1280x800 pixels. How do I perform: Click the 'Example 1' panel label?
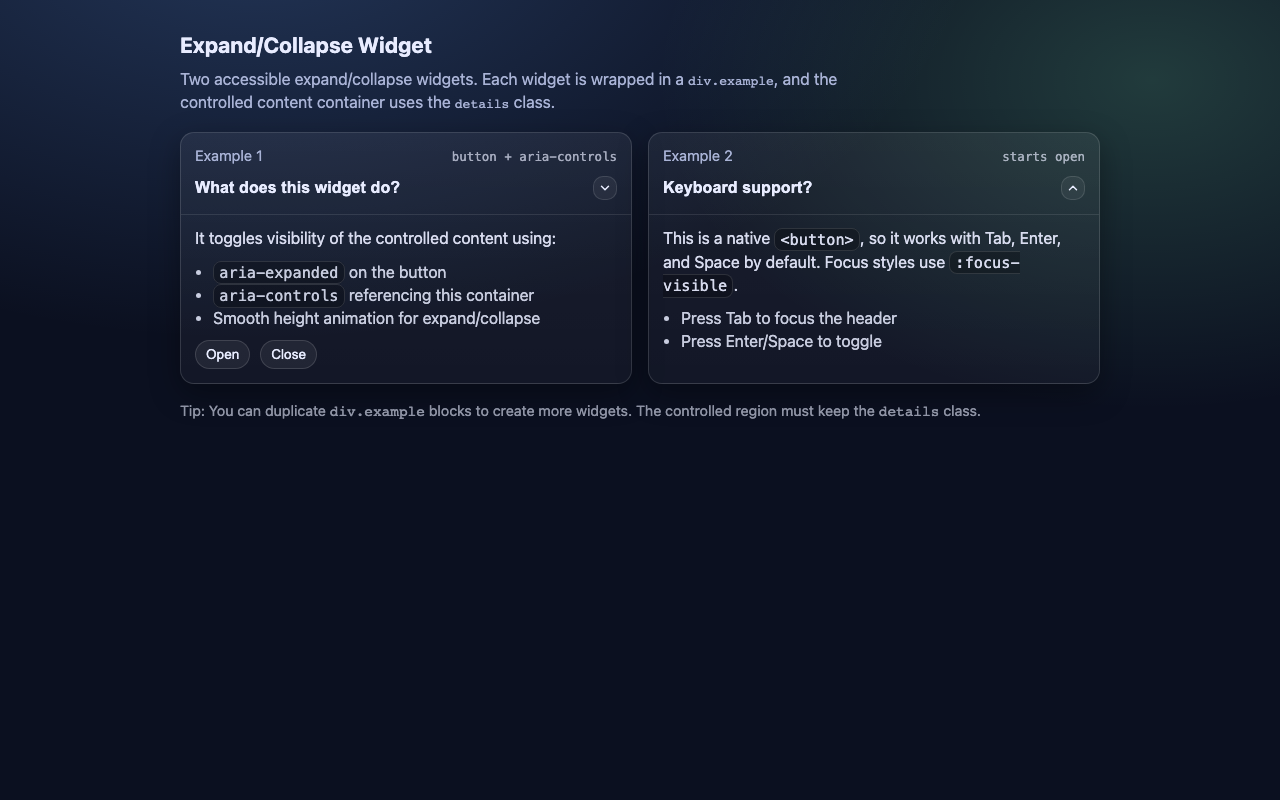(x=228, y=156)
